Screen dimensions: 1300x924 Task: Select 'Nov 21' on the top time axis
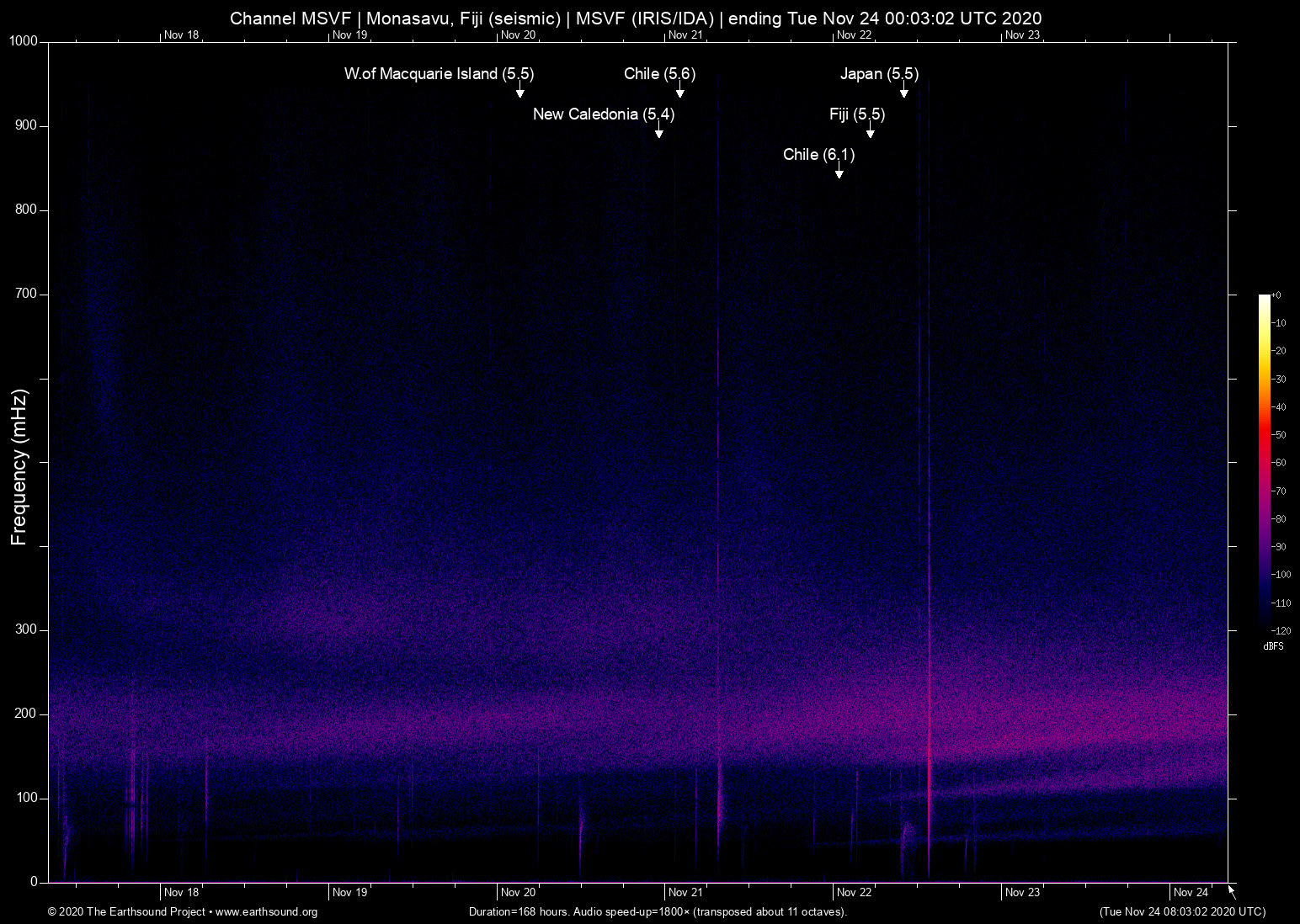685,35
